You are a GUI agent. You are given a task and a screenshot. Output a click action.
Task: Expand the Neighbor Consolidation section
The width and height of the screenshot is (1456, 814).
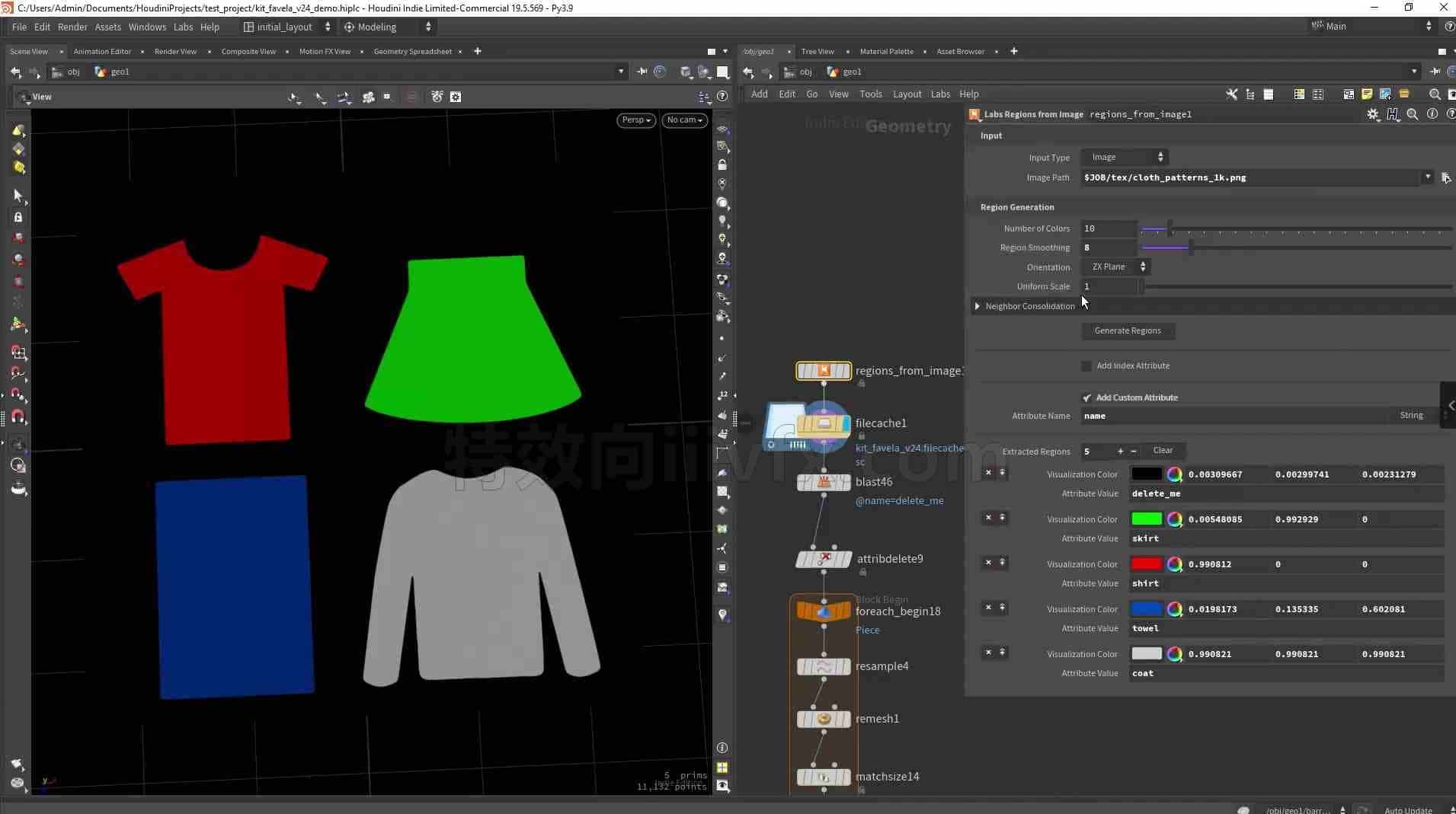[977, 306]
